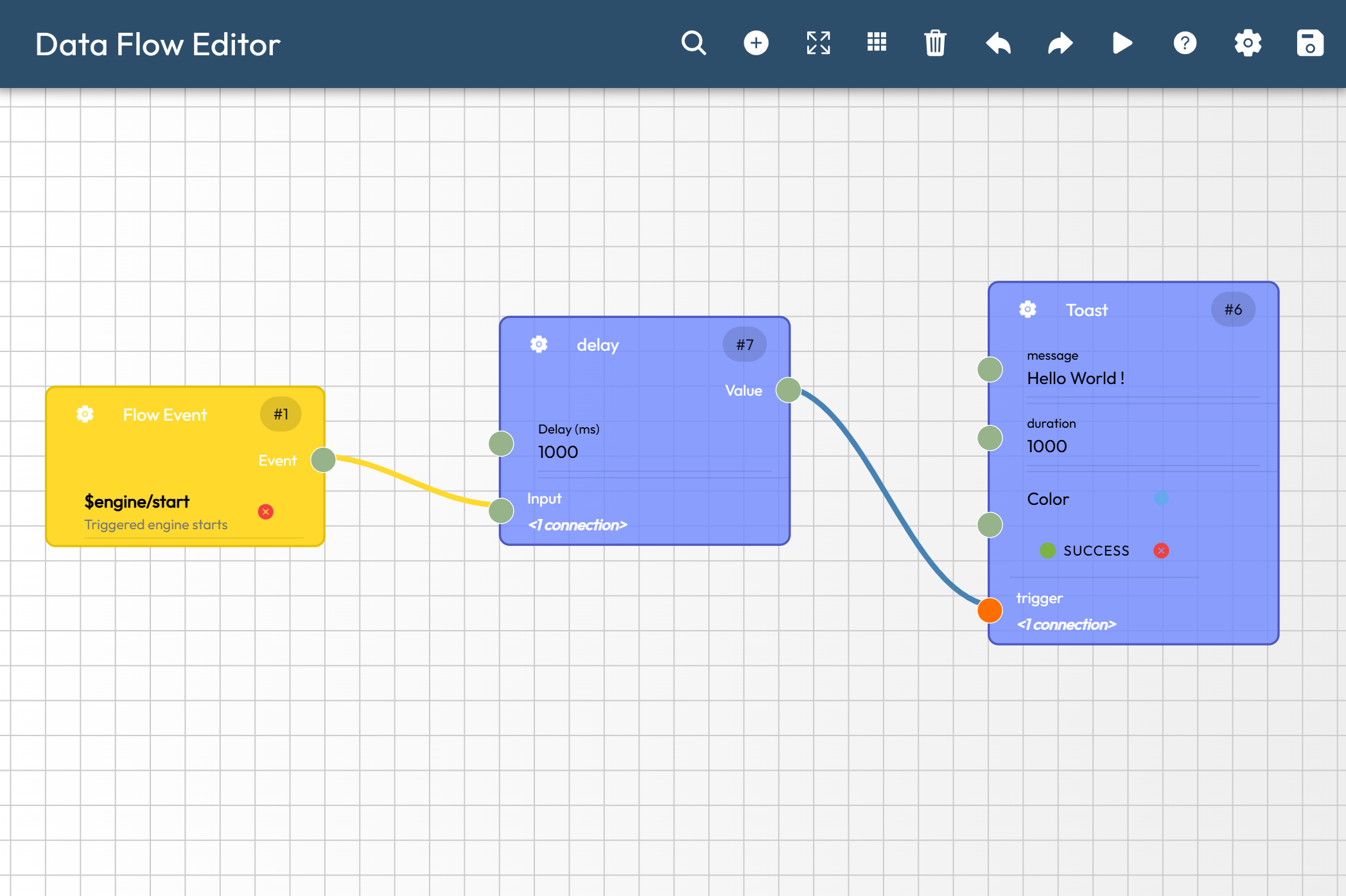
Task: Open the Toast node gear settings
Action: click(1027, 310)
